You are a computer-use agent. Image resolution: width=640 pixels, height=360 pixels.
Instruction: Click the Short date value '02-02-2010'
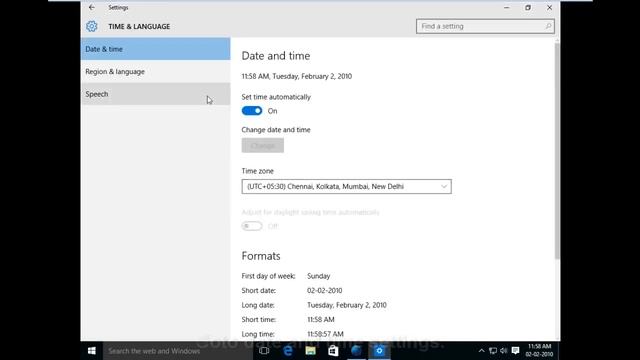[324, 291]
